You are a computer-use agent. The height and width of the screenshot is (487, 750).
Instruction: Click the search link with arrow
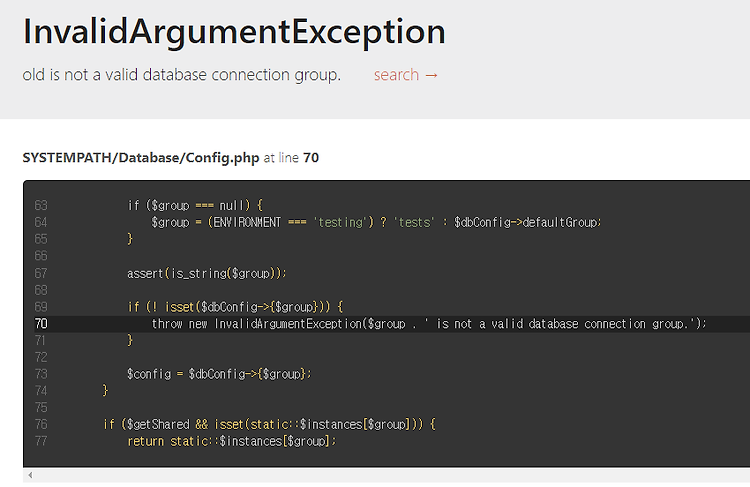coord(406,75)
